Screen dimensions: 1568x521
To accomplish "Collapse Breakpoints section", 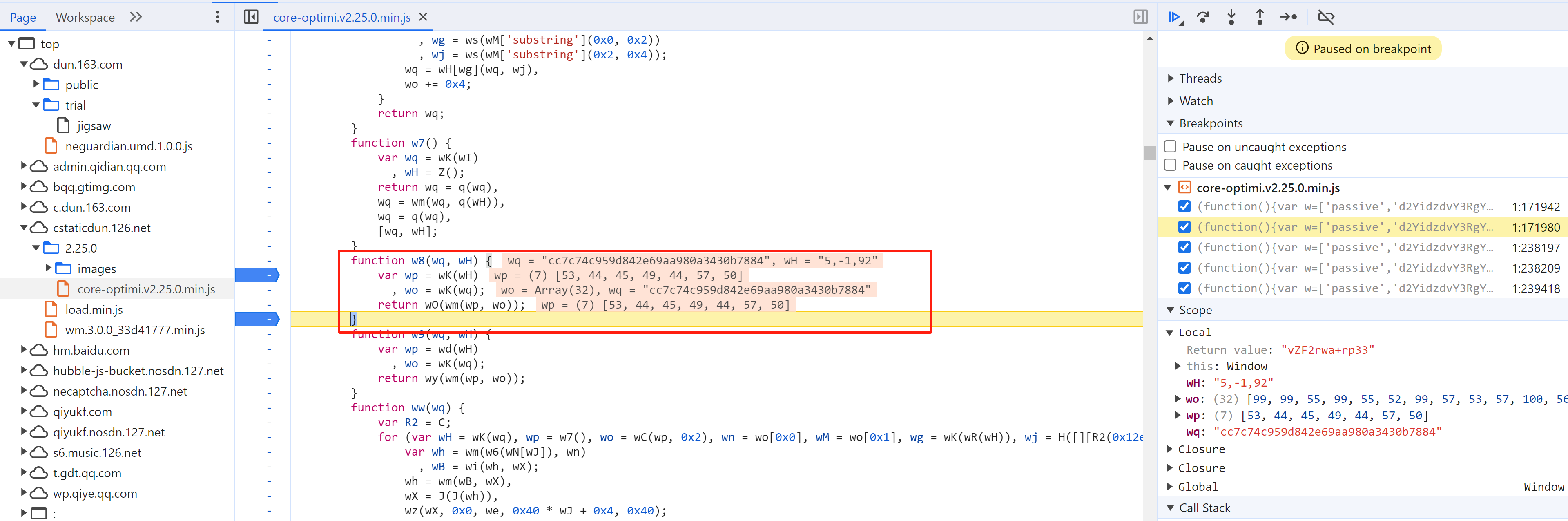I will (x=1171, y=123).
